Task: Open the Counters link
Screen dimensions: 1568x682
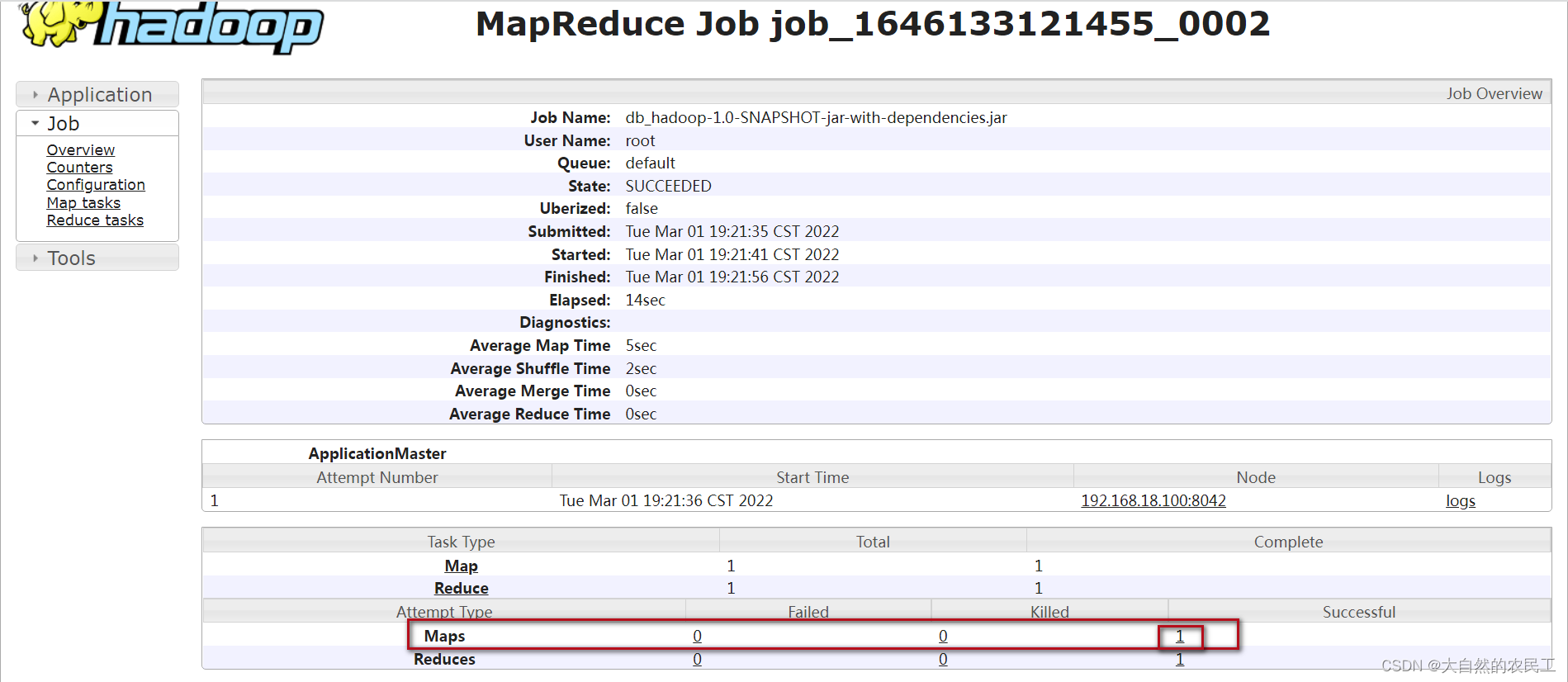Action: click(x=79, y=167)
